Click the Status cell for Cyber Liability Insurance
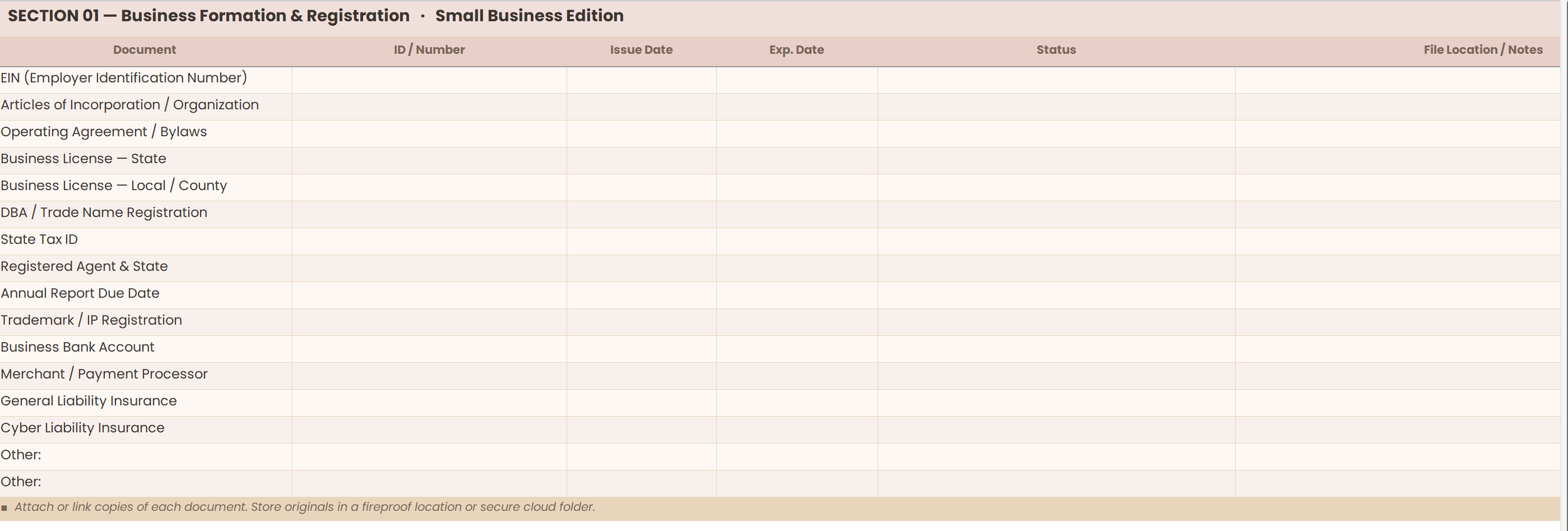The height and width of the screenshot is (531, 1568). point(1056,431)
